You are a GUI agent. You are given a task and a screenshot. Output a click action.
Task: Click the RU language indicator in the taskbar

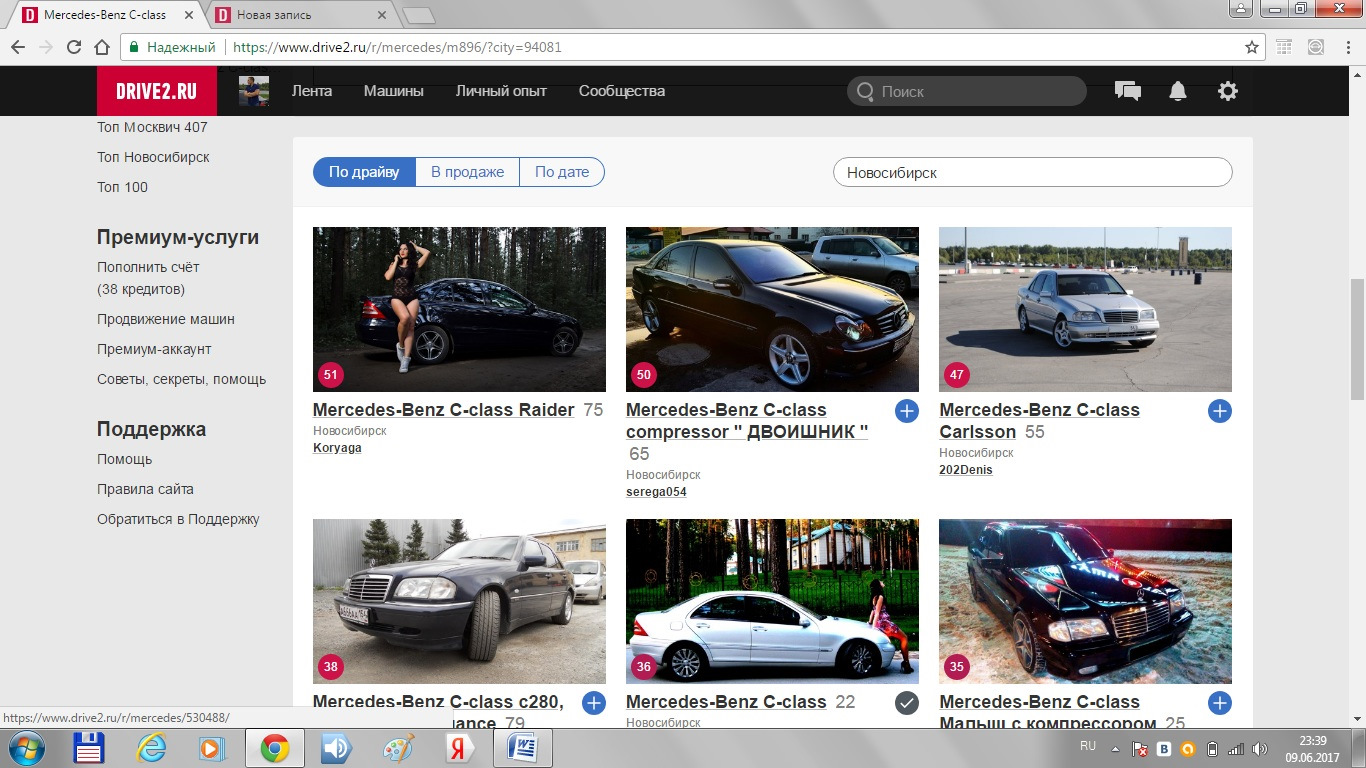pos(1088,746)
